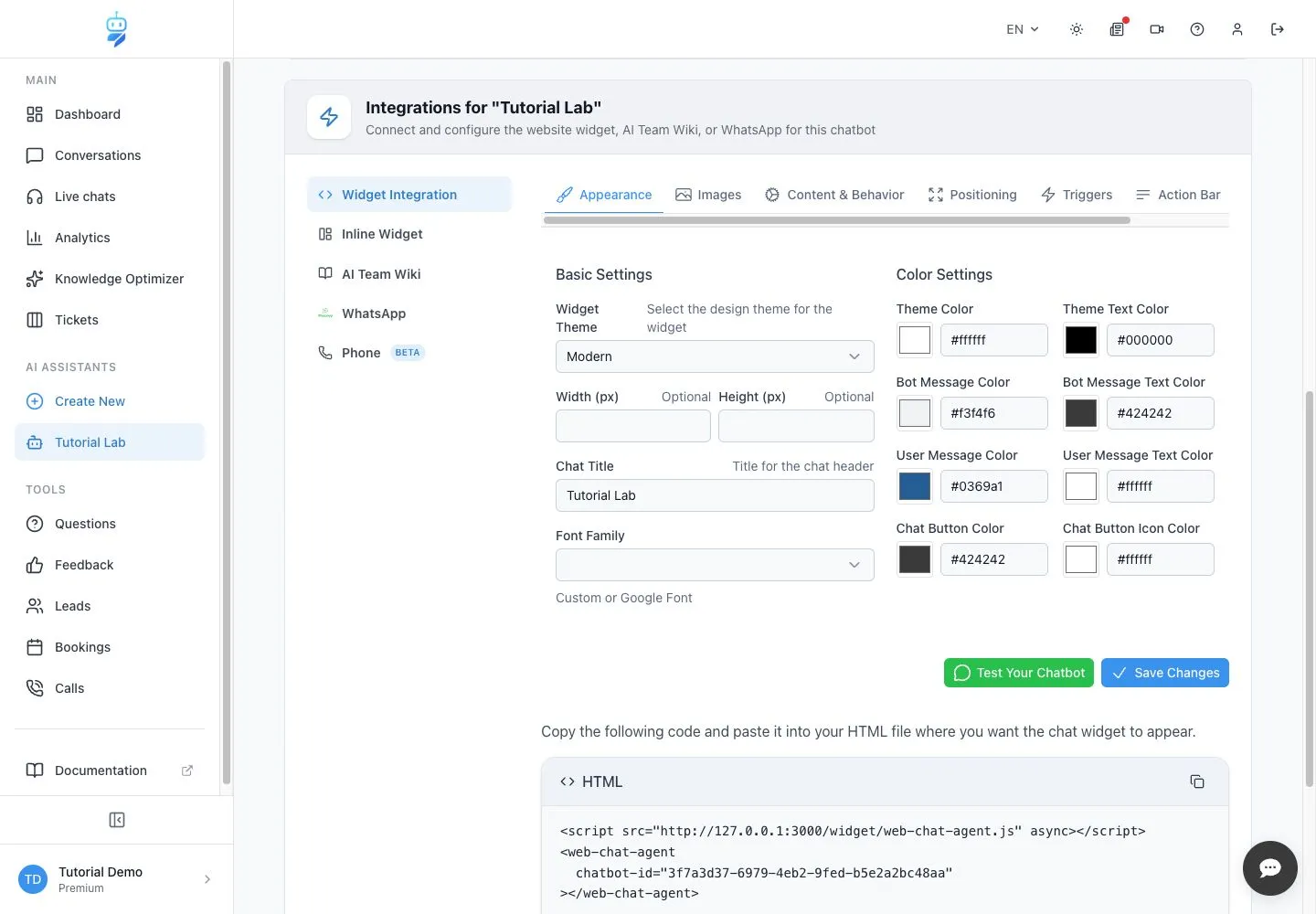Click the Height (px) input field
Image resolution: width=1316 pixels, height=914 pixels.
pyautogui.click(x=796, y=426)
